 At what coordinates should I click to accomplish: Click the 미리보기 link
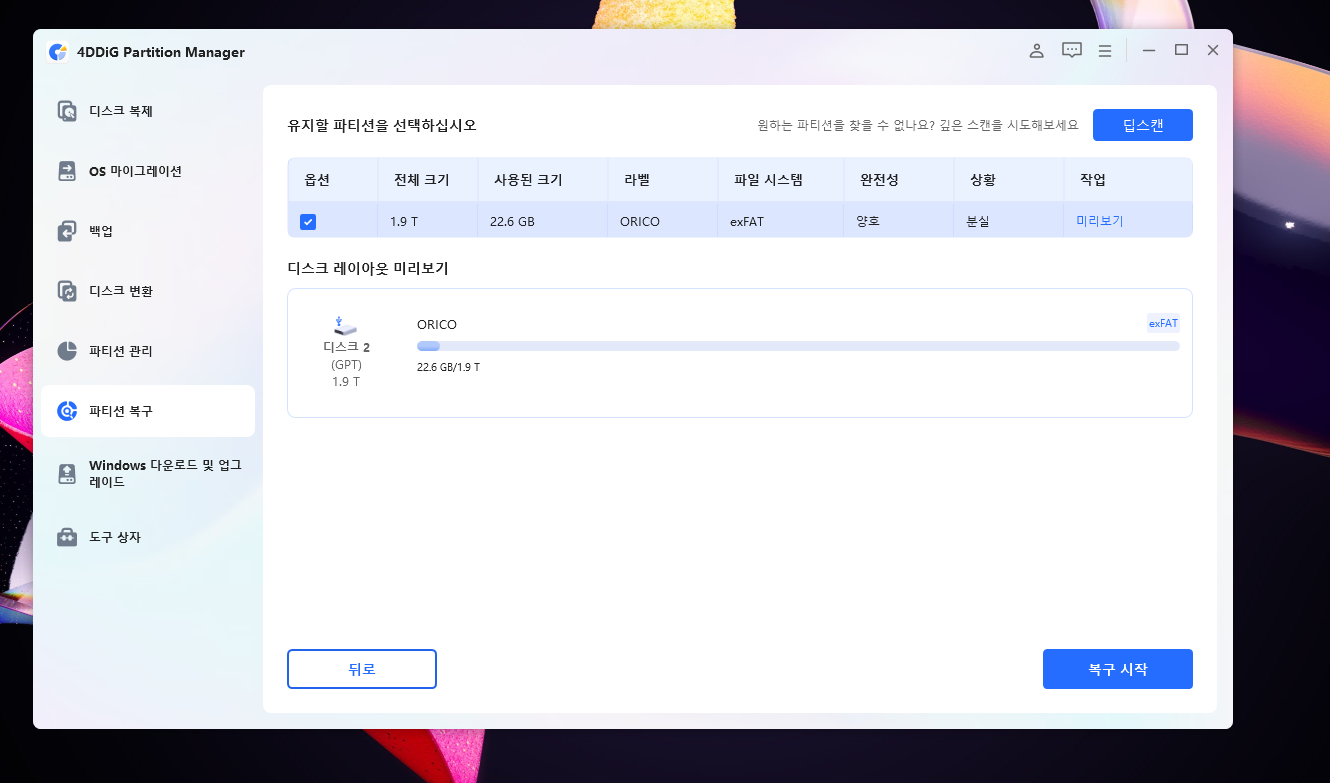1099,221
